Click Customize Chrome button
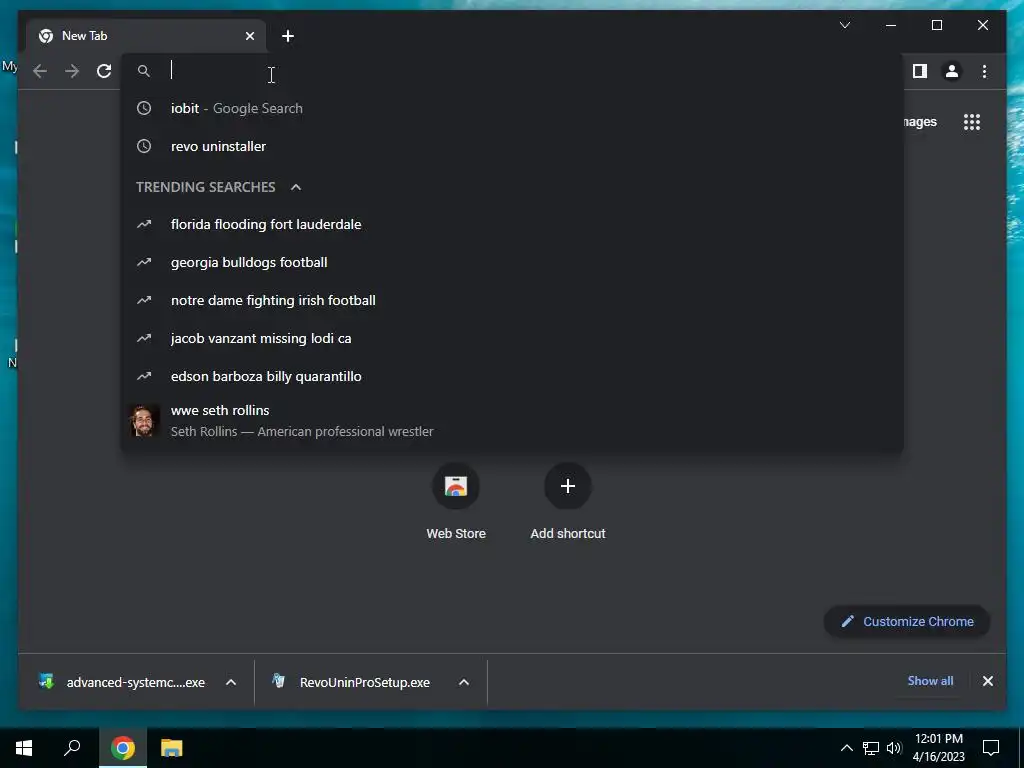Image resolution: width=1024 pixels, height=768 pixels. 907,622
